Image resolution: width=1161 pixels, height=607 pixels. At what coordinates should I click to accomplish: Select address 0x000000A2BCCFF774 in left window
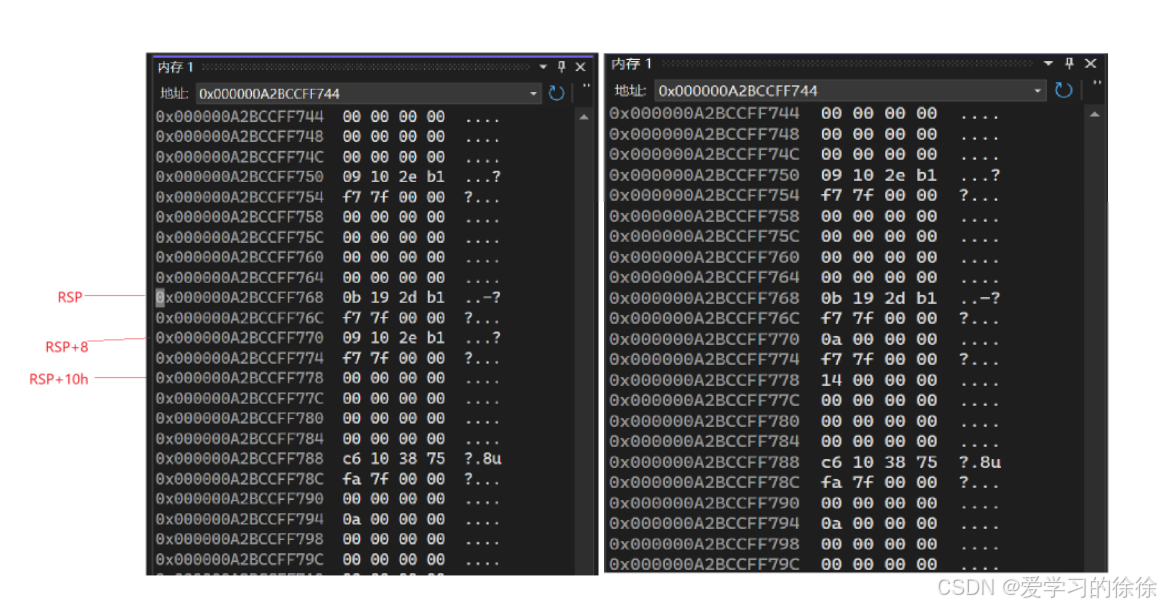pyautogui.click(x=239, y=358)
